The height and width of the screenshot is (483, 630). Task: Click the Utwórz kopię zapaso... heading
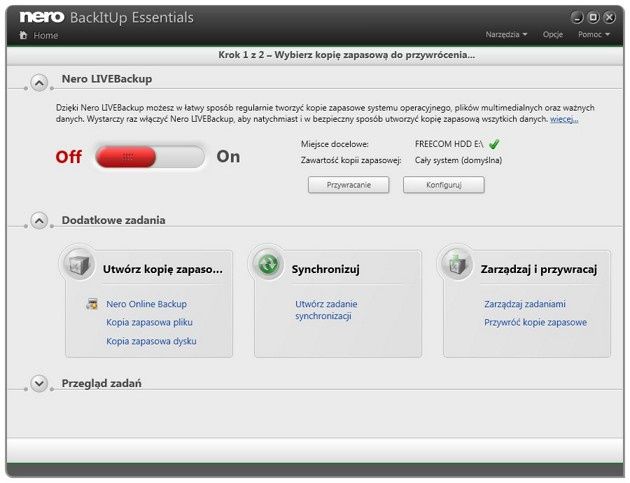(162, 269)
